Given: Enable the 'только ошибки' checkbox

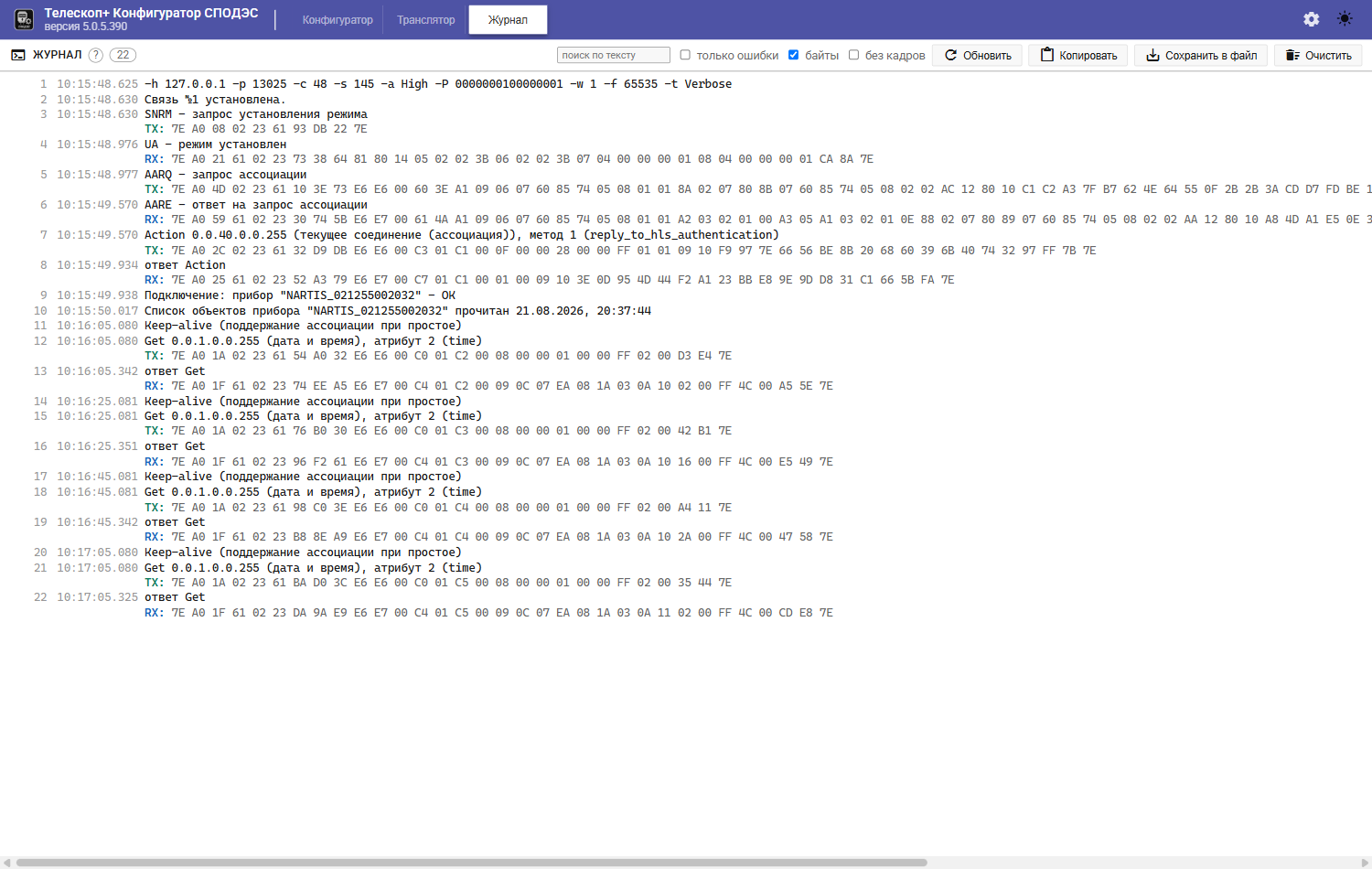Looking at the screenshot, I should click(685, 55).
